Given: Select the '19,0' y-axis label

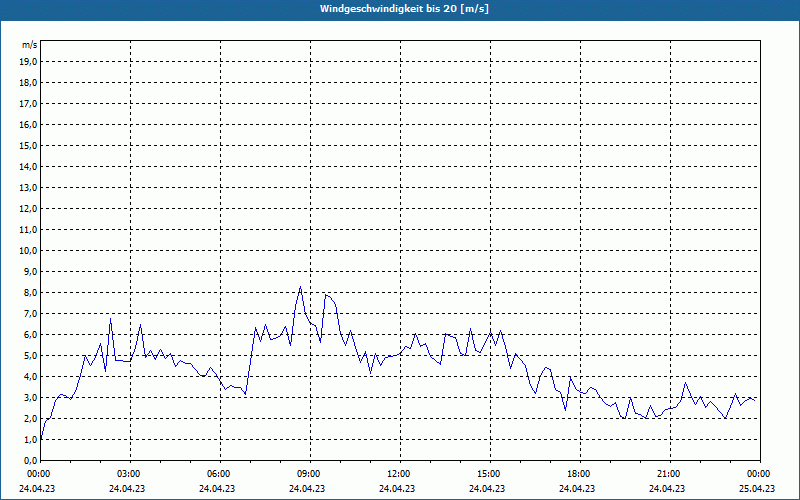Looking at the screenshot, I should click(x=28, y=62).
